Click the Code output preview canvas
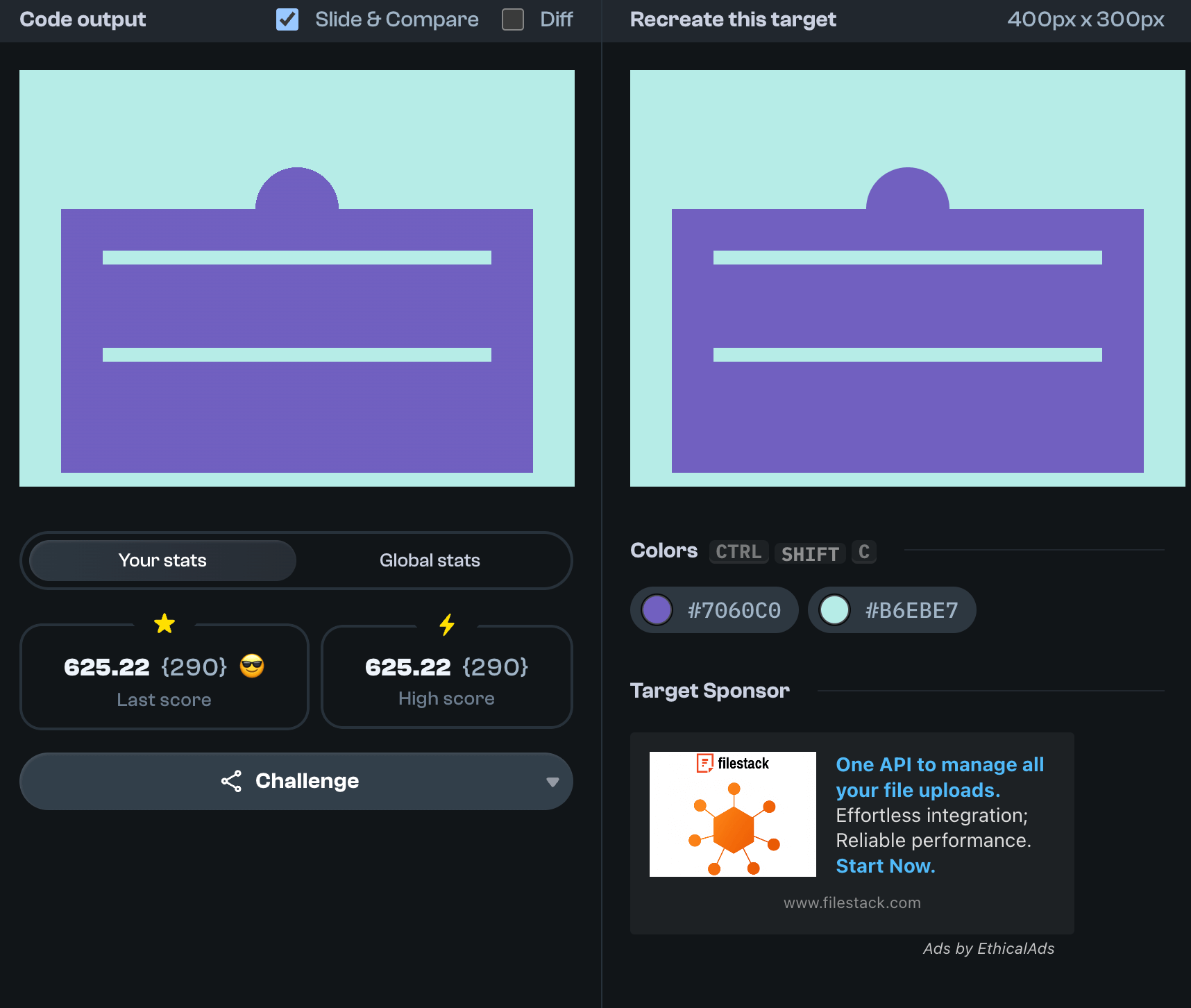 [297, 278]
